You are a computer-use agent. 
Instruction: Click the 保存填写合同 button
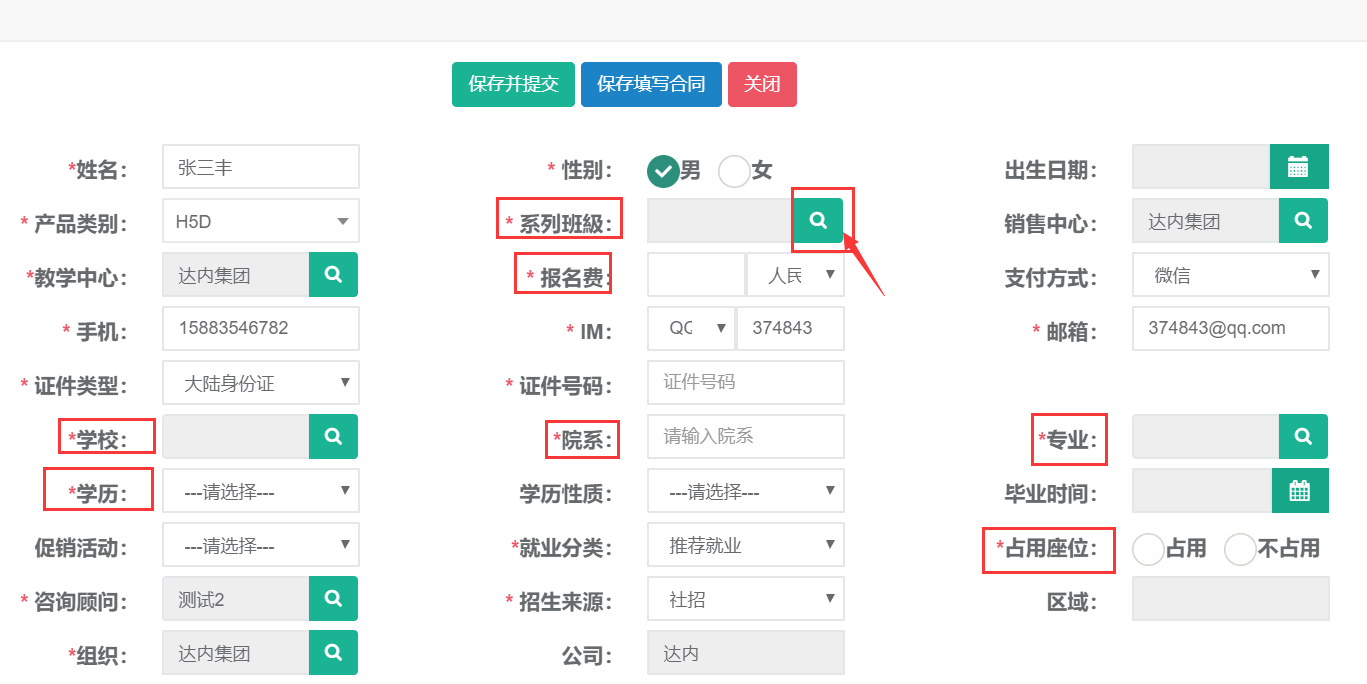coord(651,84)
